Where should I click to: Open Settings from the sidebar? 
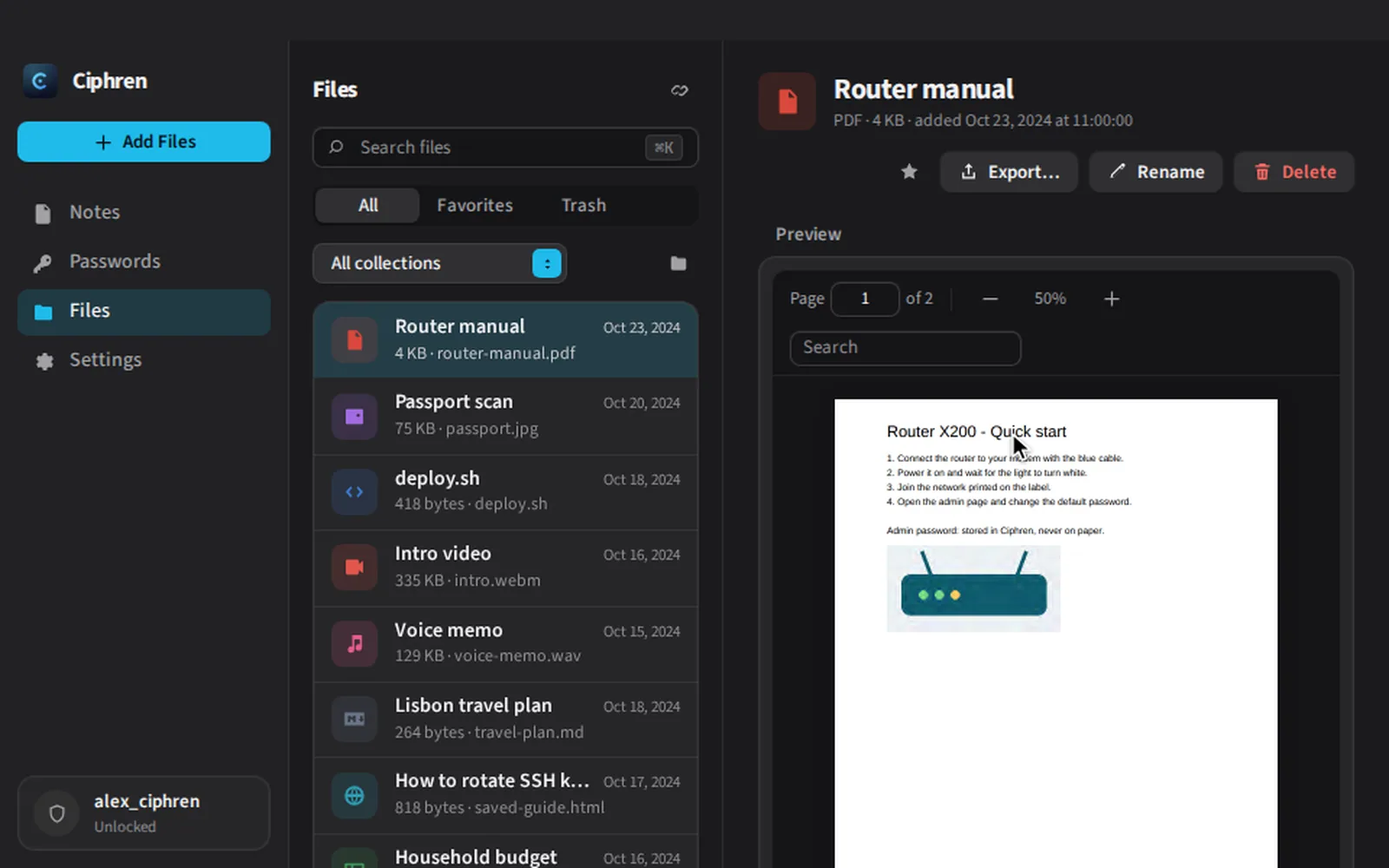tap(144, 360)
